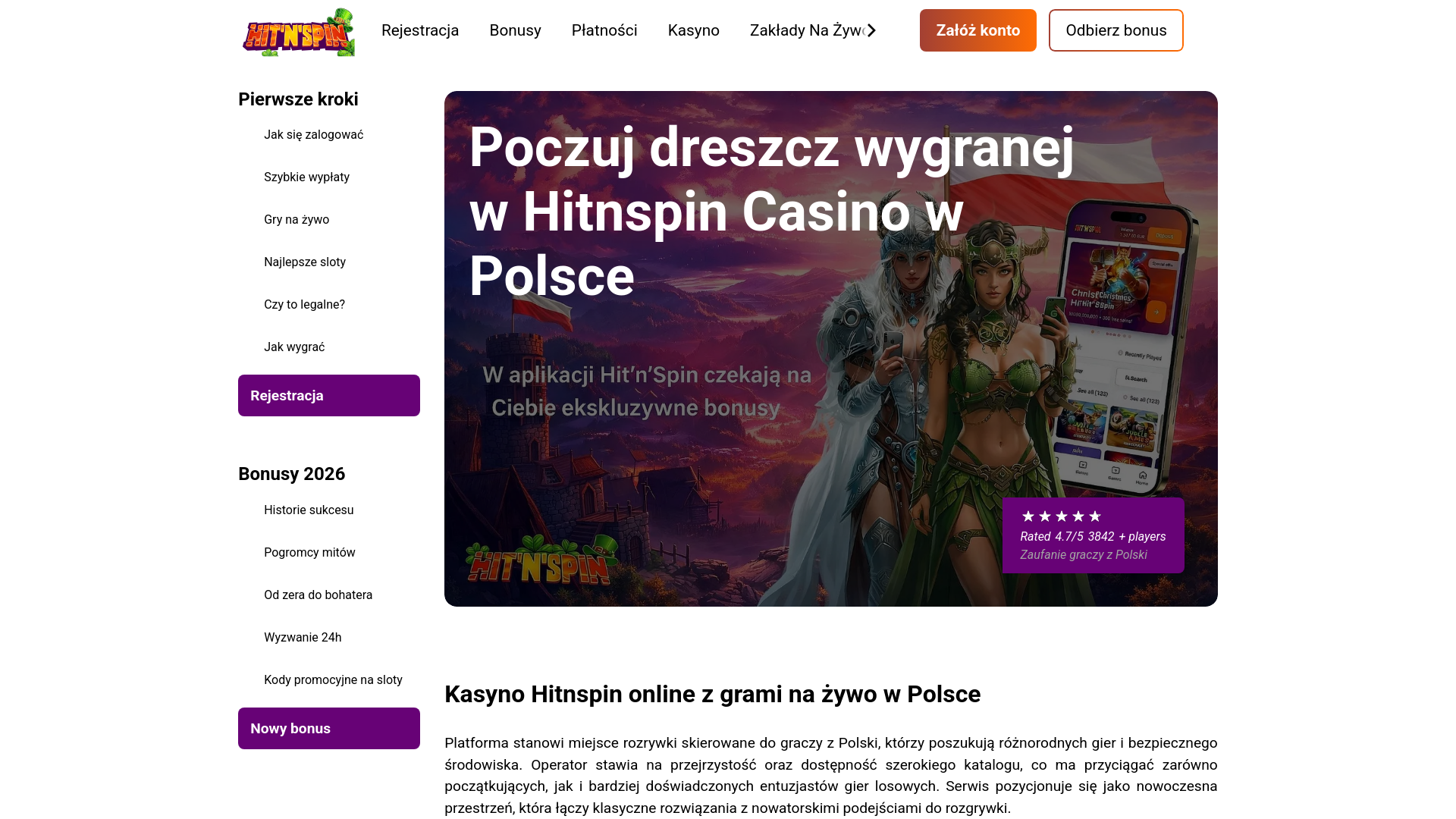Click the purple Rejestracja sidebar button

click(x=329, y=395)
